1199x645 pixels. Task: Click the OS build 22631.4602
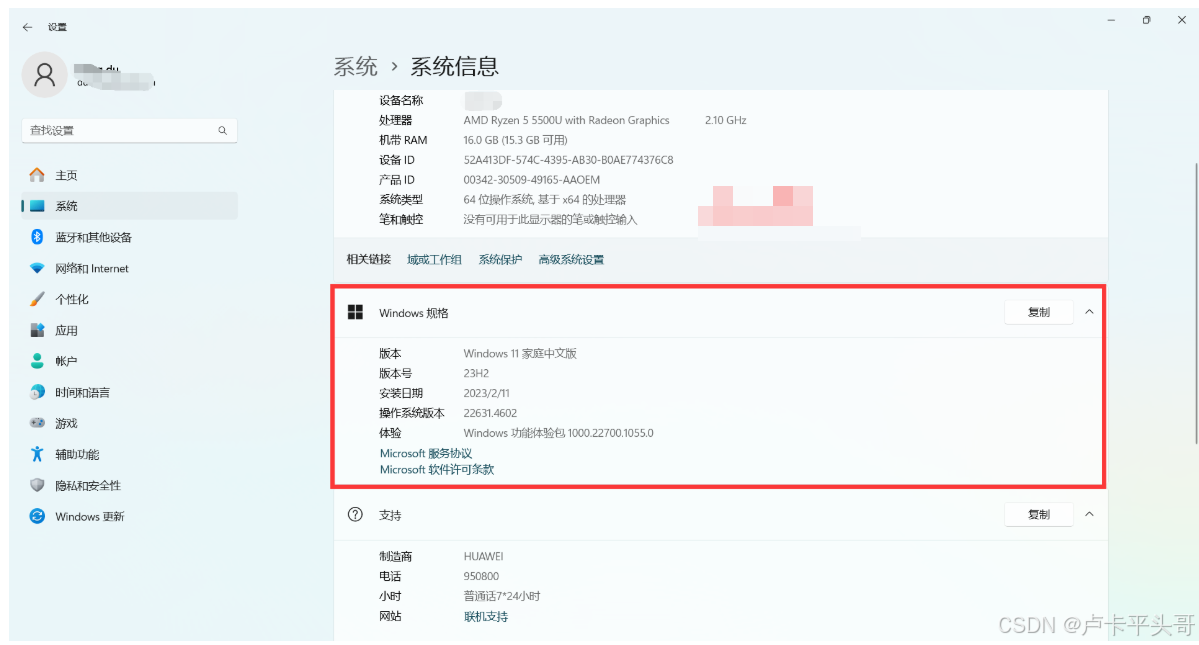490,413
